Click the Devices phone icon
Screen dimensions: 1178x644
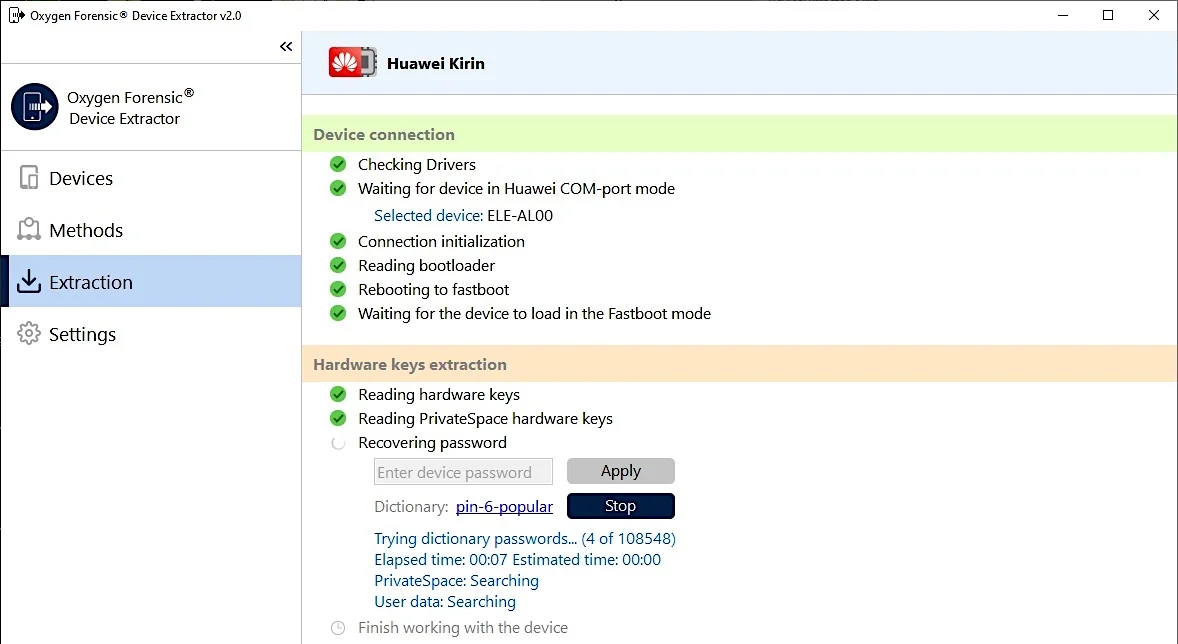[x=29, y=178]
